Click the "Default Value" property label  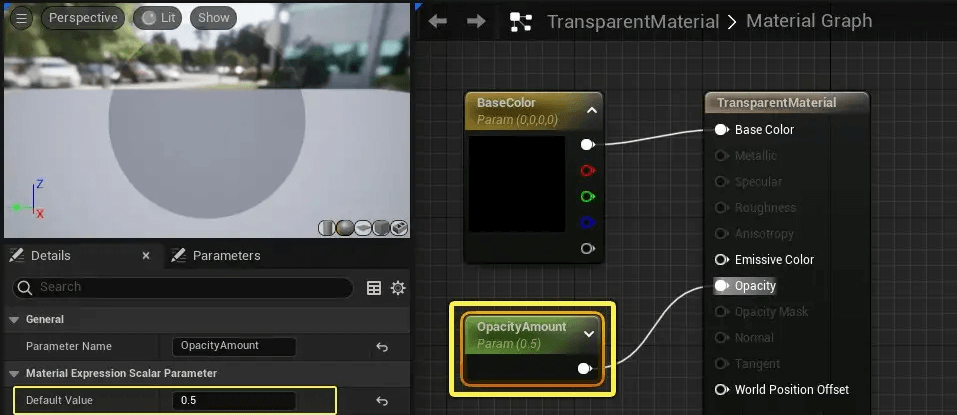pos(59,401)
